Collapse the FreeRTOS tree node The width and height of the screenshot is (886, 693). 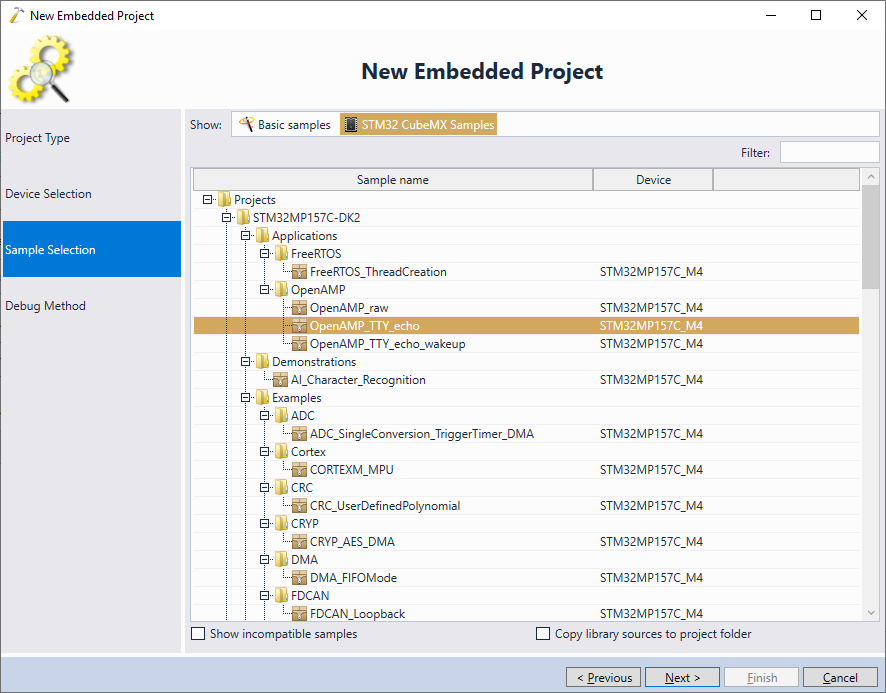(264, 254)
